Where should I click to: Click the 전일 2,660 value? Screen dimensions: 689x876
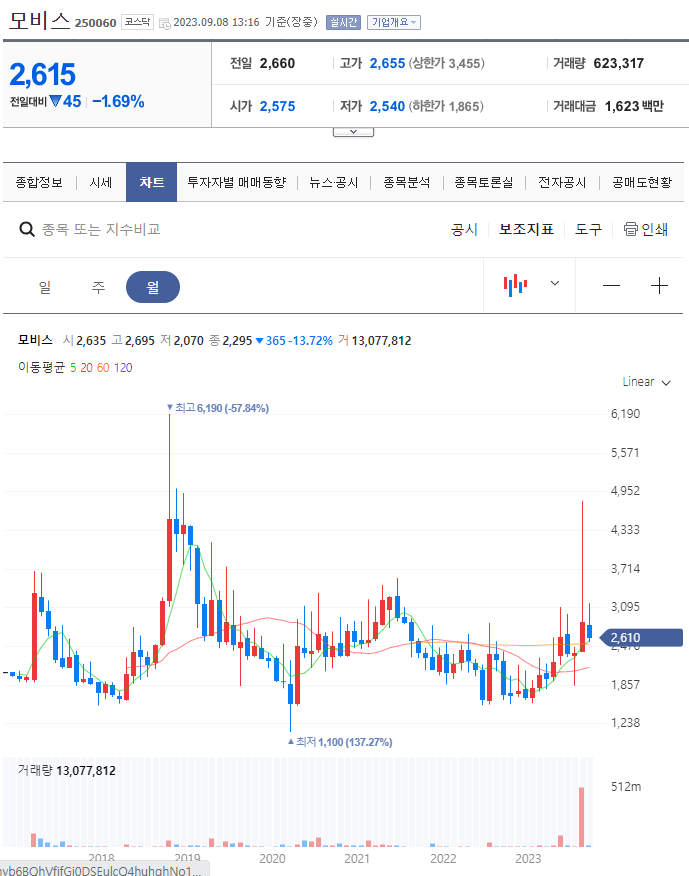277,63
